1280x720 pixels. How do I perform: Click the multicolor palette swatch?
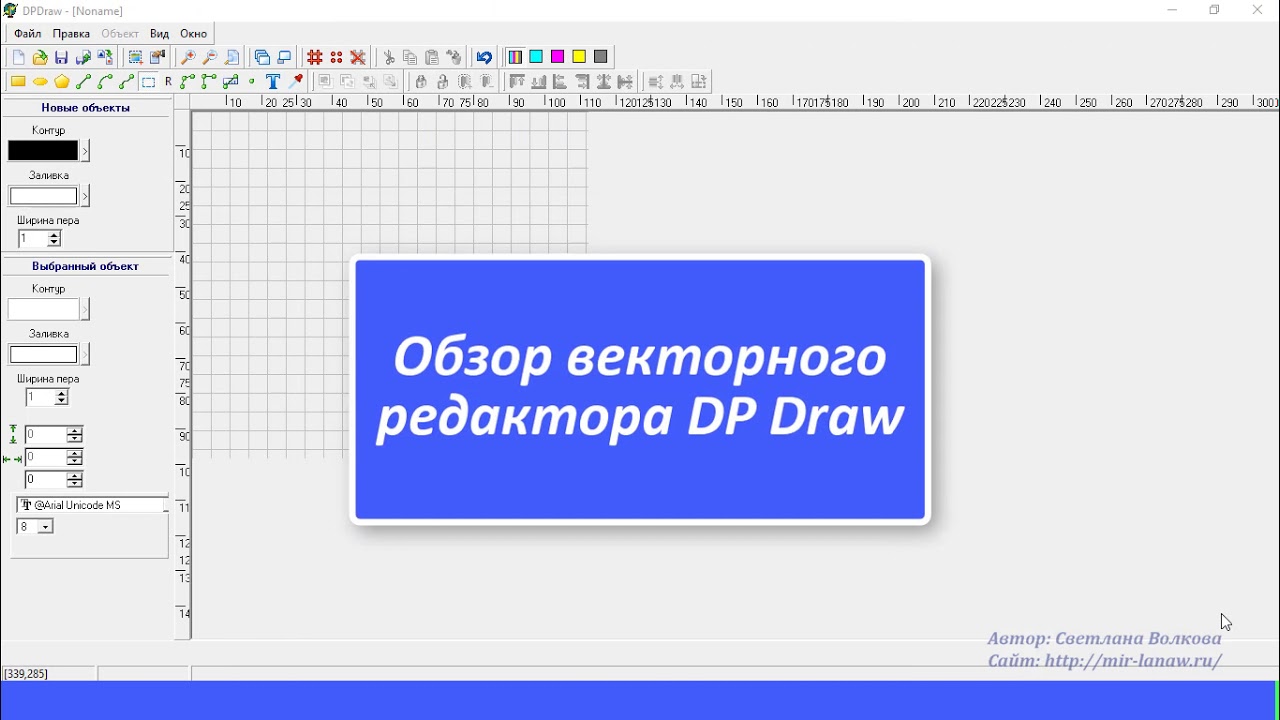[515, 57]
